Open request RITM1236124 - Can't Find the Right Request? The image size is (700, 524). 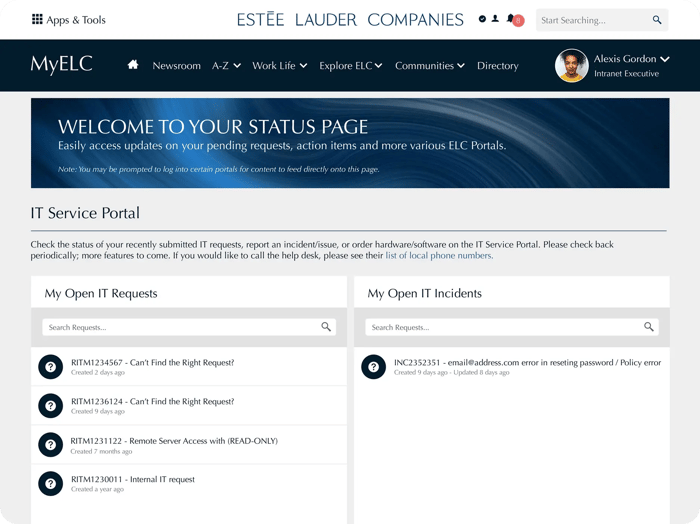pos(152,401)
